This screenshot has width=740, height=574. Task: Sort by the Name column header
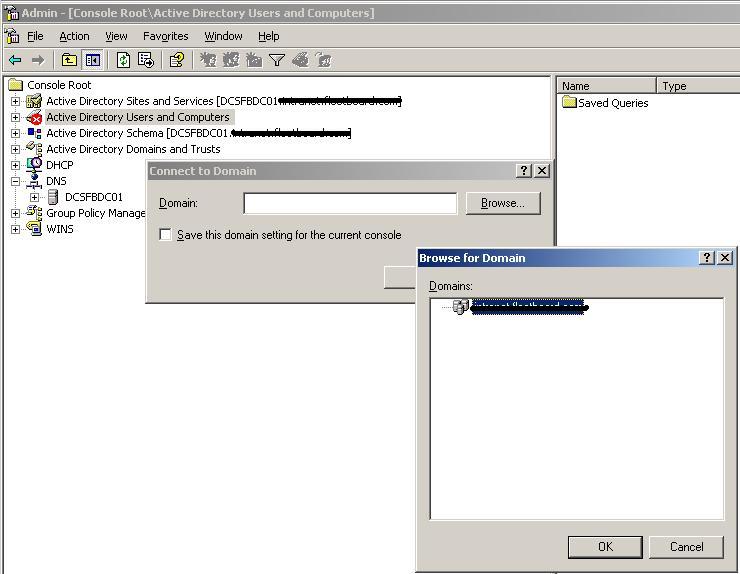click(x=606, y=86)
